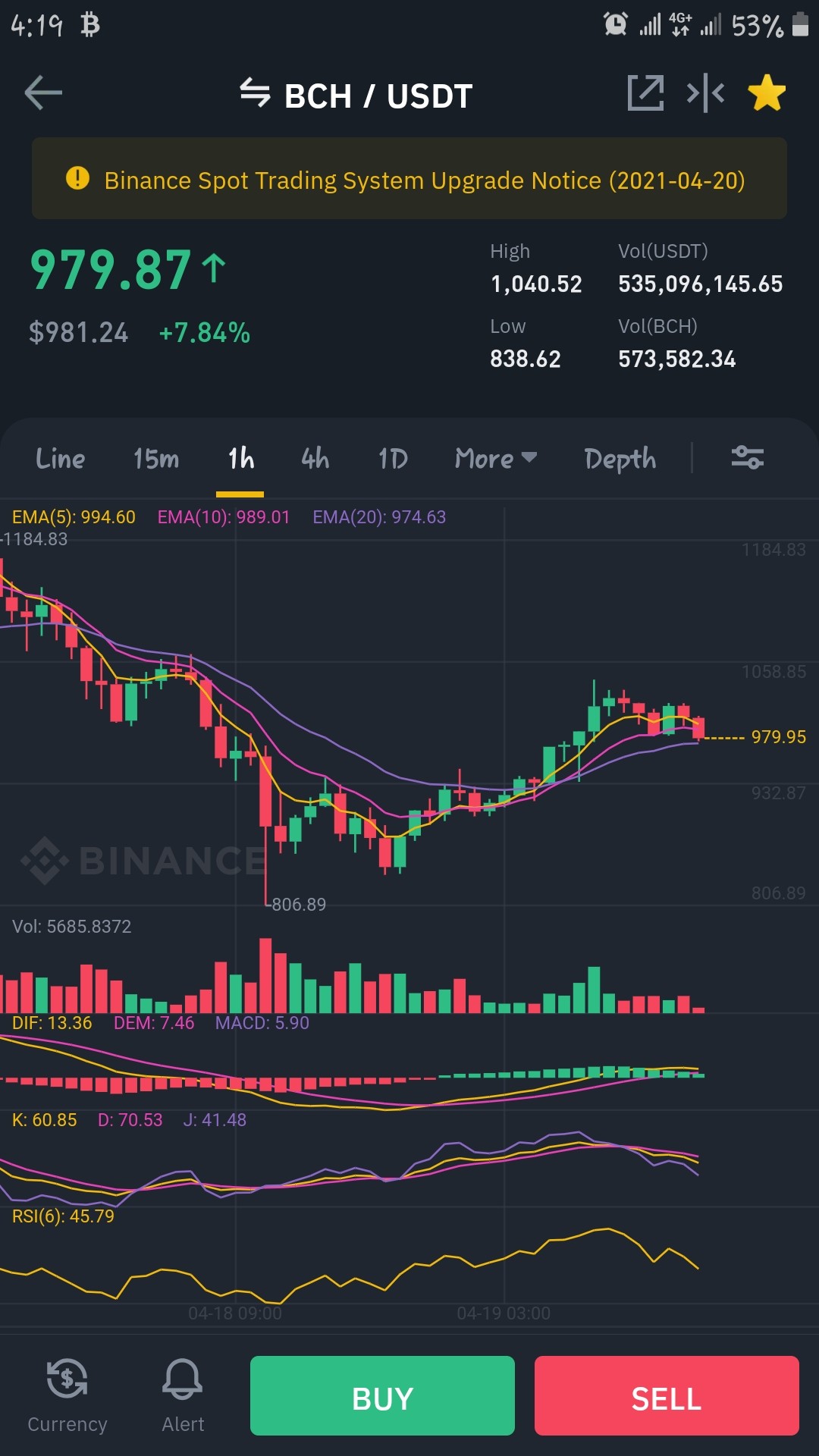
Task: Open the Depth chart view
Action: [x=620, y=458]
